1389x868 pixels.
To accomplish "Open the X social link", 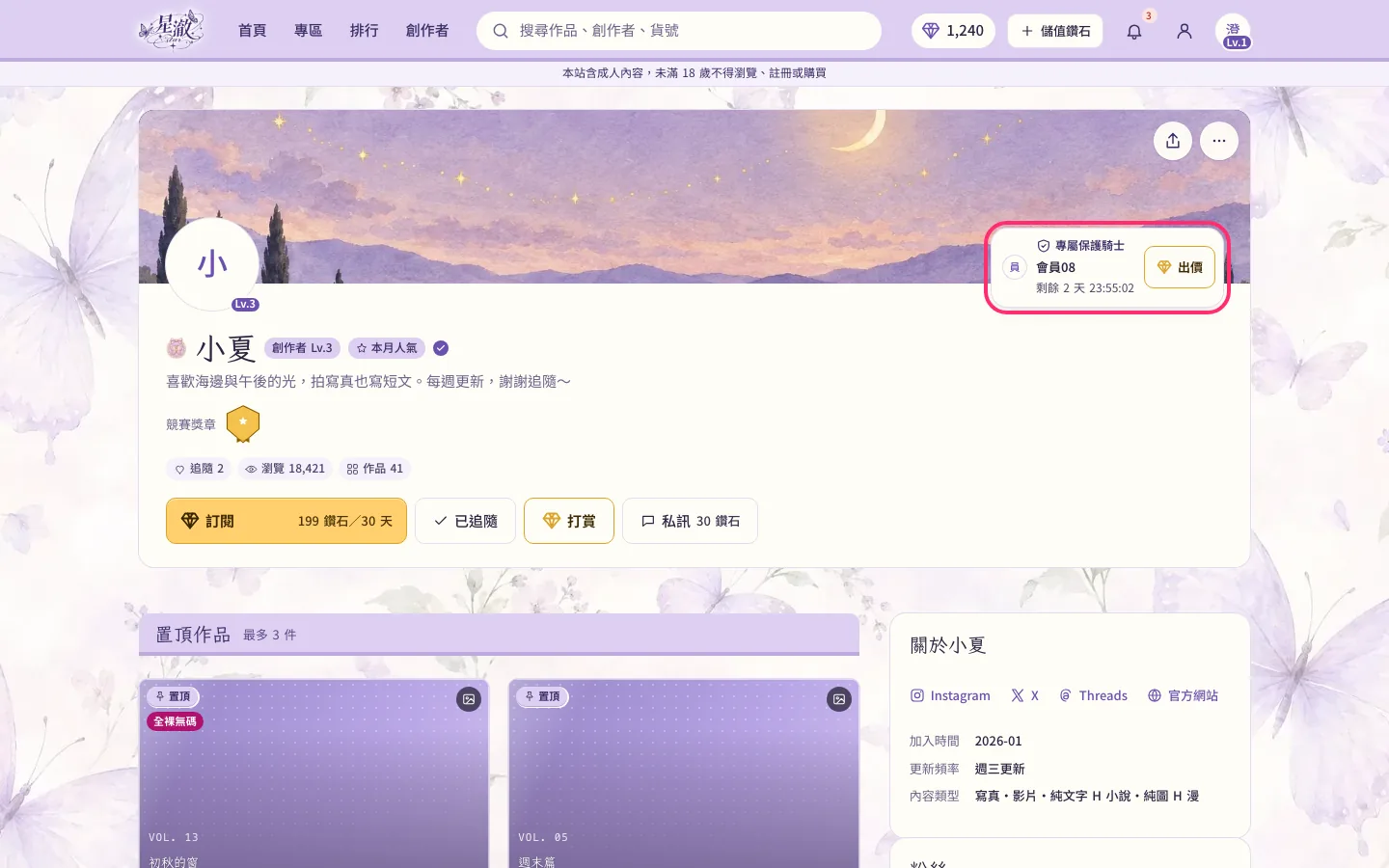I will coord(1025,695).
